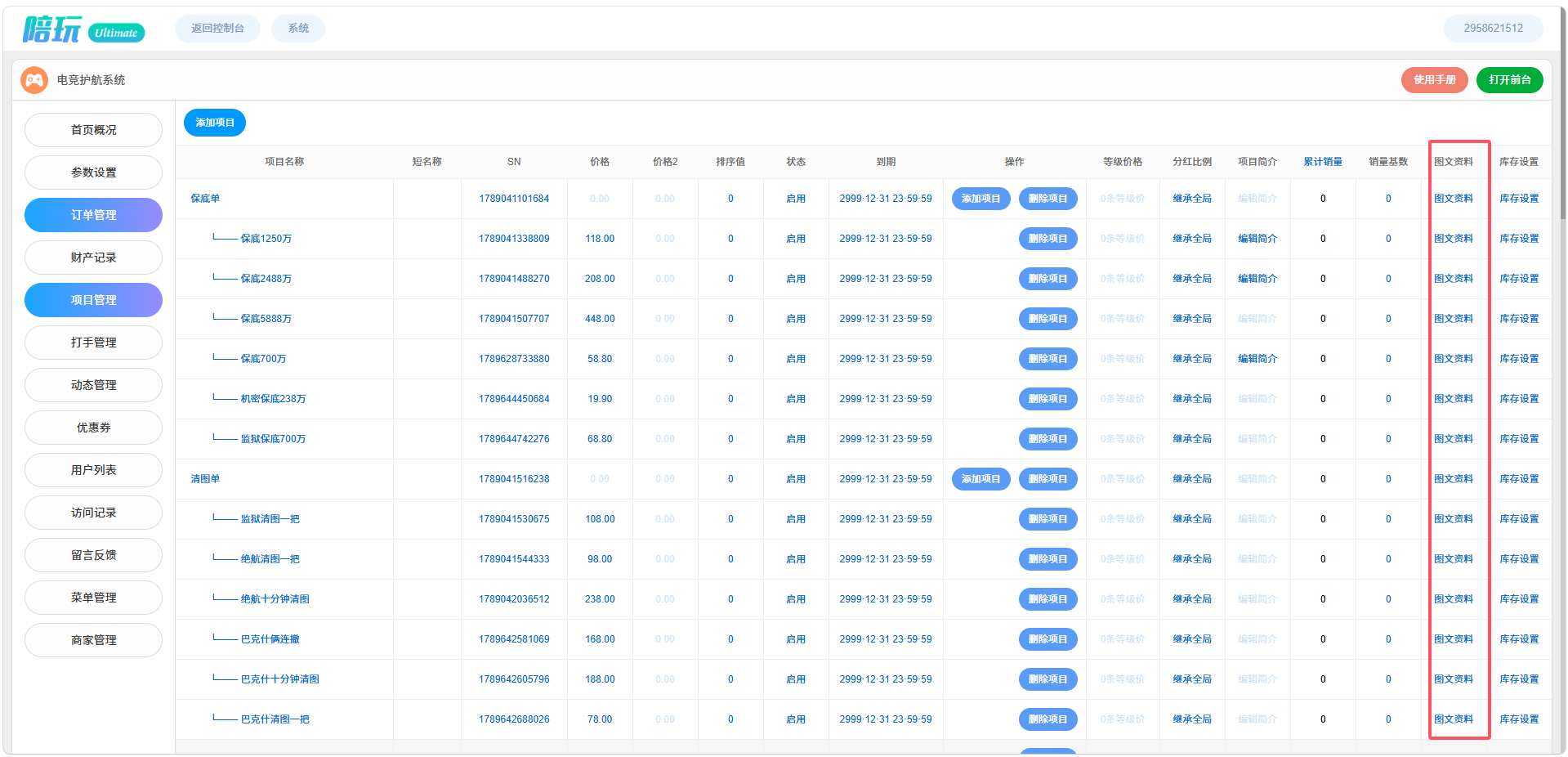Click price 448.00 of 保底5888万

[x=600, y=319]
